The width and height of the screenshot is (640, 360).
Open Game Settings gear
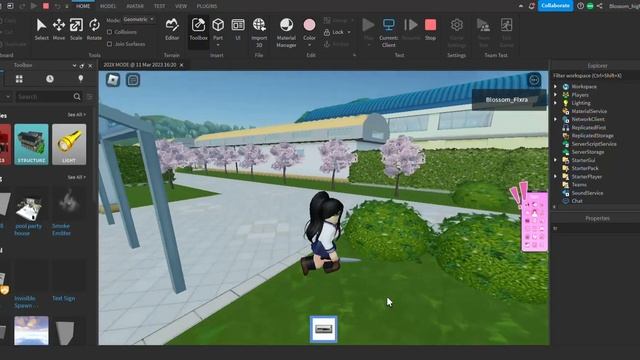click(x=457, y=25)
